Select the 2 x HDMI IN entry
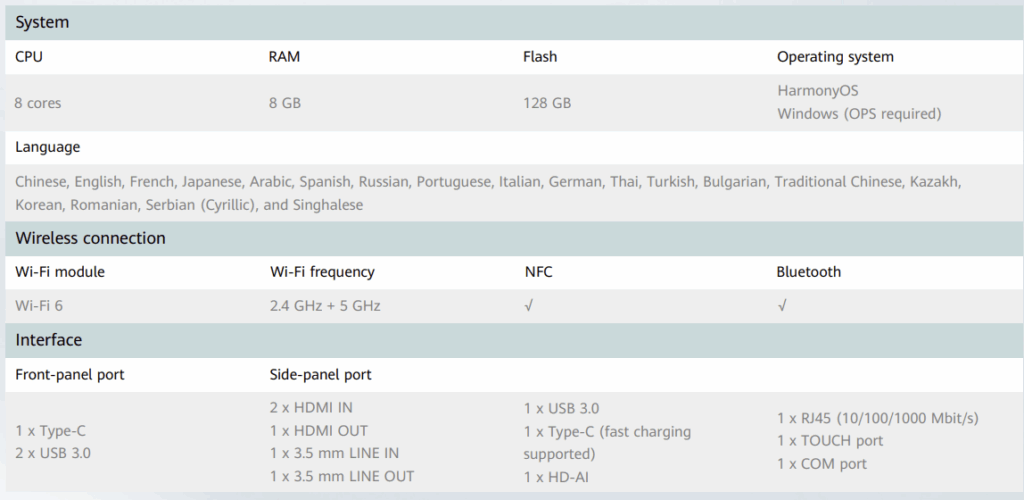1024x500 pixels. pos(311,407)
